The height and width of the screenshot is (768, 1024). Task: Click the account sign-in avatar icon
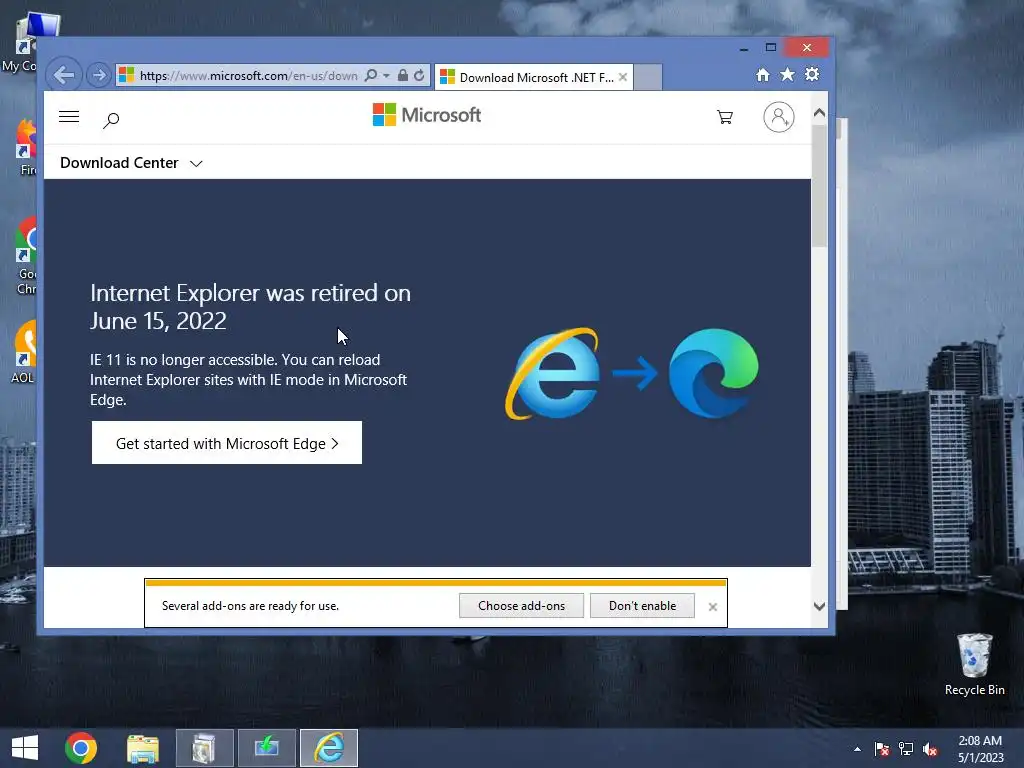(x=778, y=118)
